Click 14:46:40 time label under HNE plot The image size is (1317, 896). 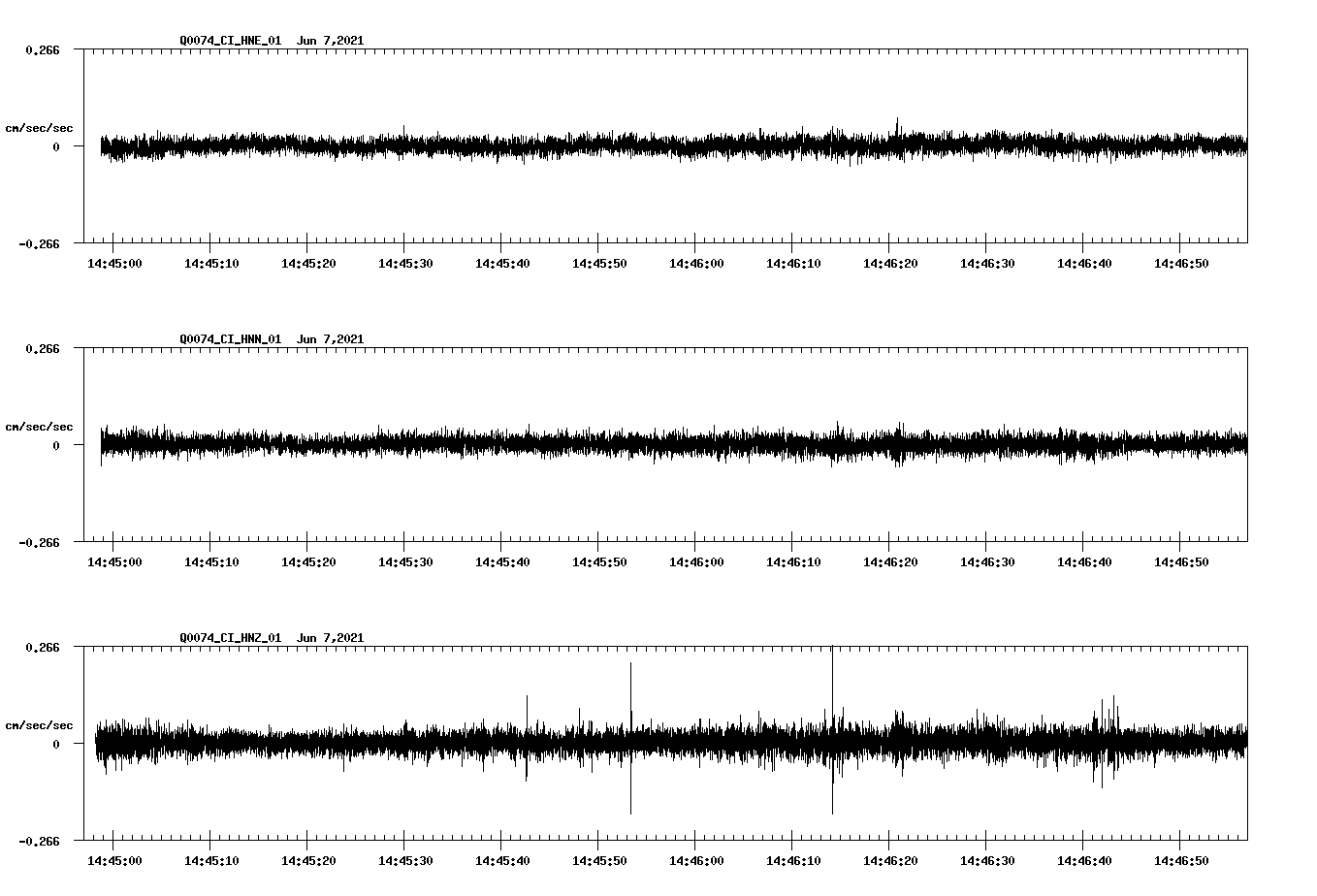point(1084,264)
